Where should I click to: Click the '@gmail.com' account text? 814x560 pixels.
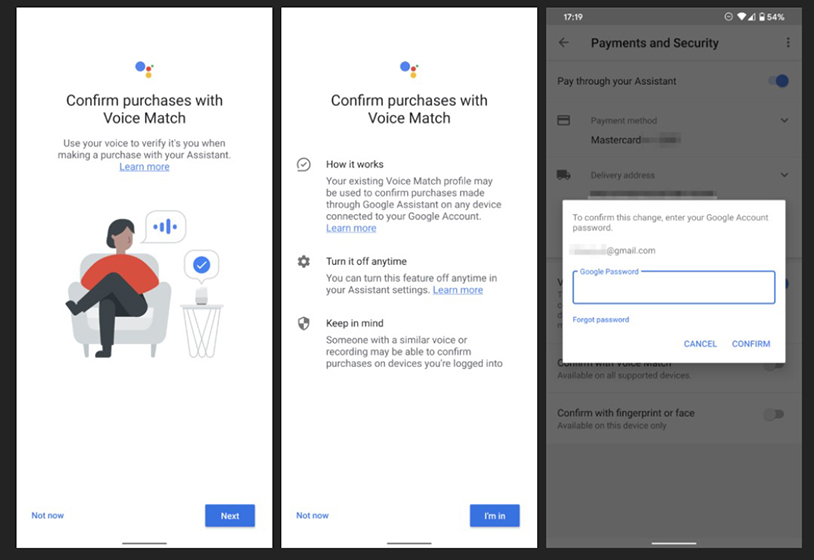coord(631,250)
